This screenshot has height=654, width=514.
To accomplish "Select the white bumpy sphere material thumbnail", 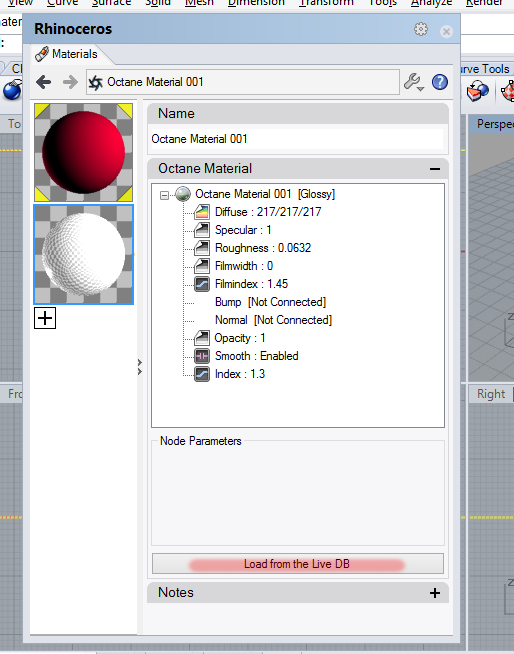I will pos(83,254).
